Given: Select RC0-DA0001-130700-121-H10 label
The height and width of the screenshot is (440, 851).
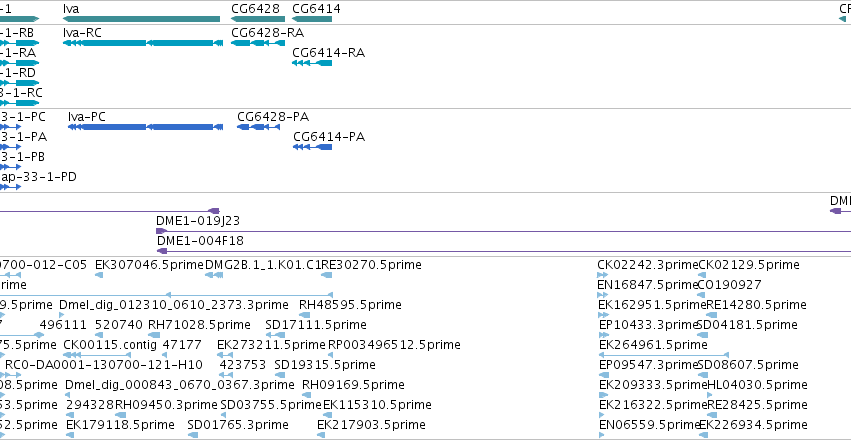Looking at the screenshot, I should 104,365.
